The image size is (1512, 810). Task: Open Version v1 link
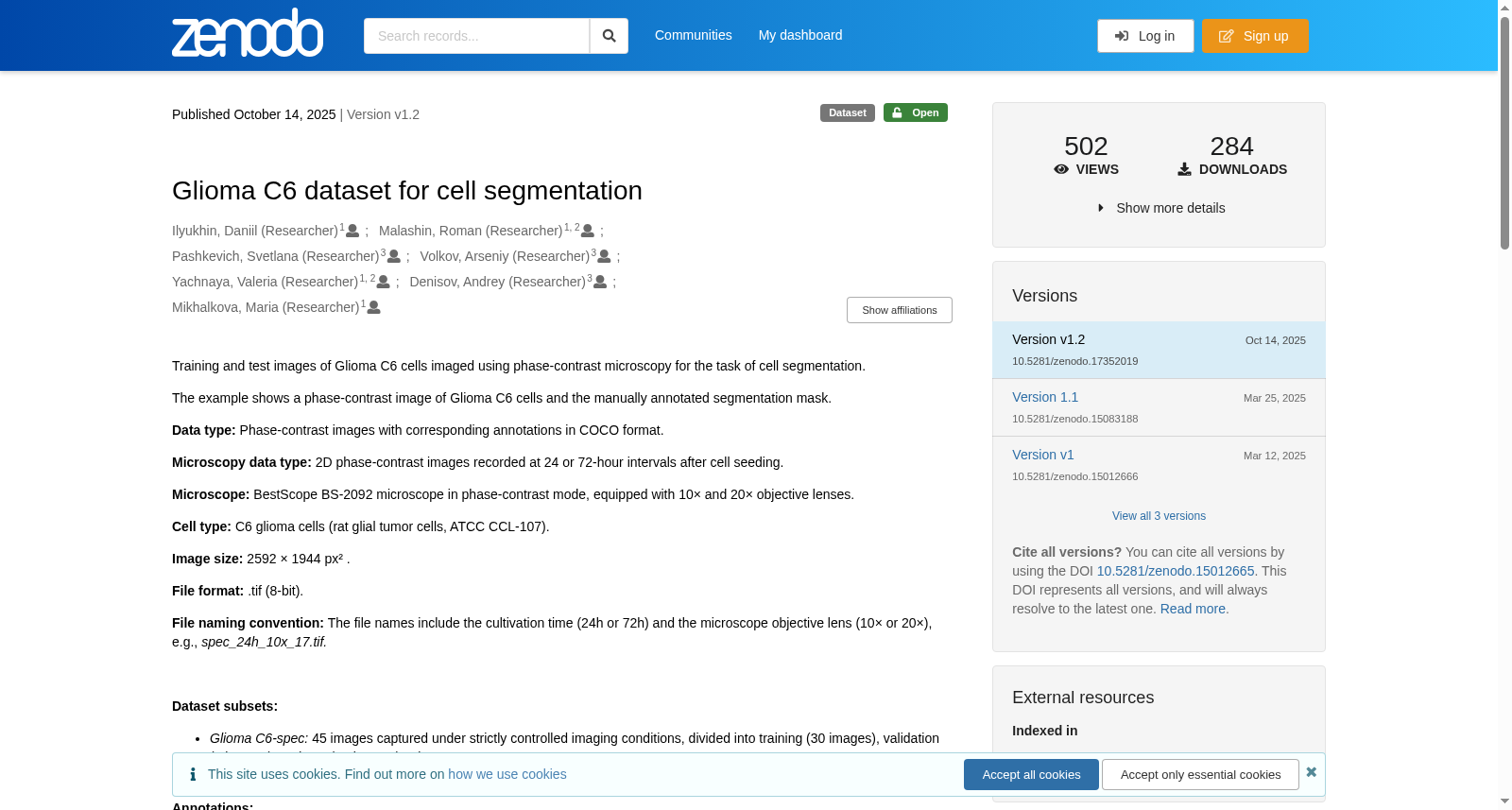click(x=1043, y=455)
